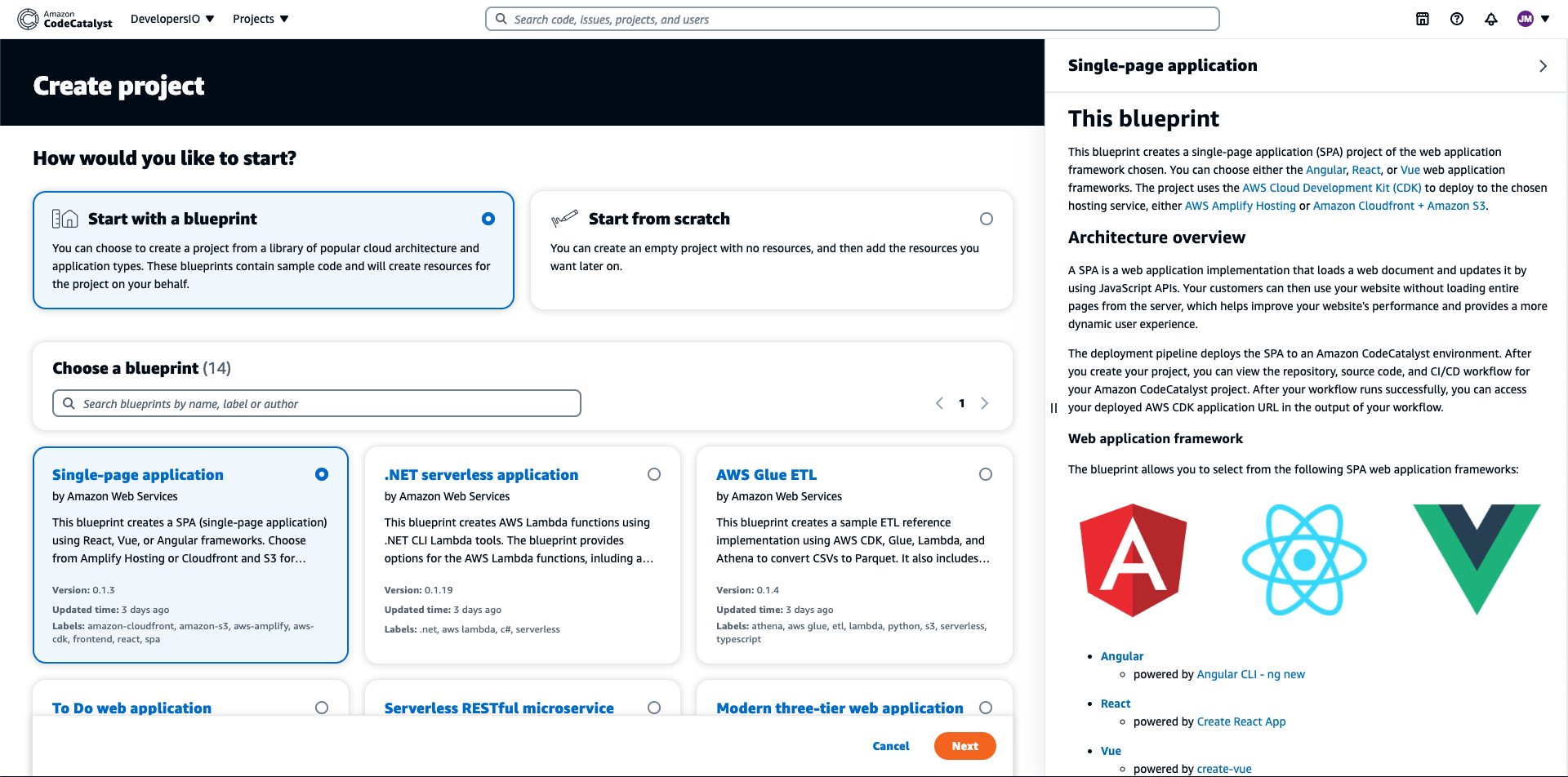Open the create-vue link

point(1224,769)
